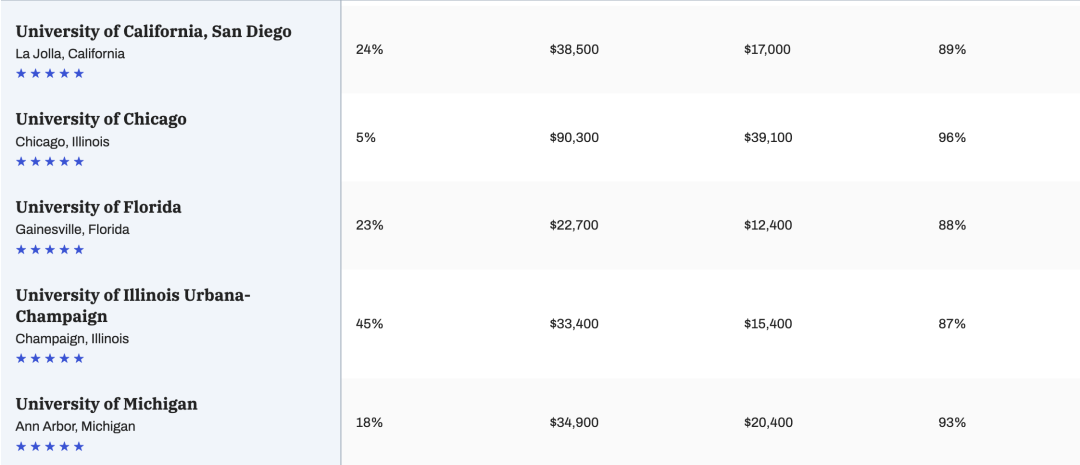Select 89% rate for UC San Diego

click(952, 50)
